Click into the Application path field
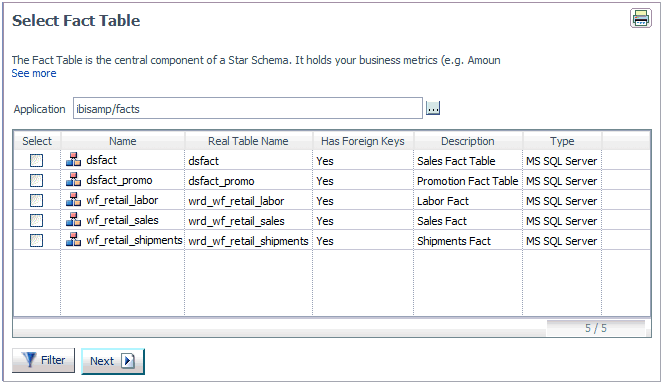The height and width of the screenshot is (383, 662). tap(248, 109)
